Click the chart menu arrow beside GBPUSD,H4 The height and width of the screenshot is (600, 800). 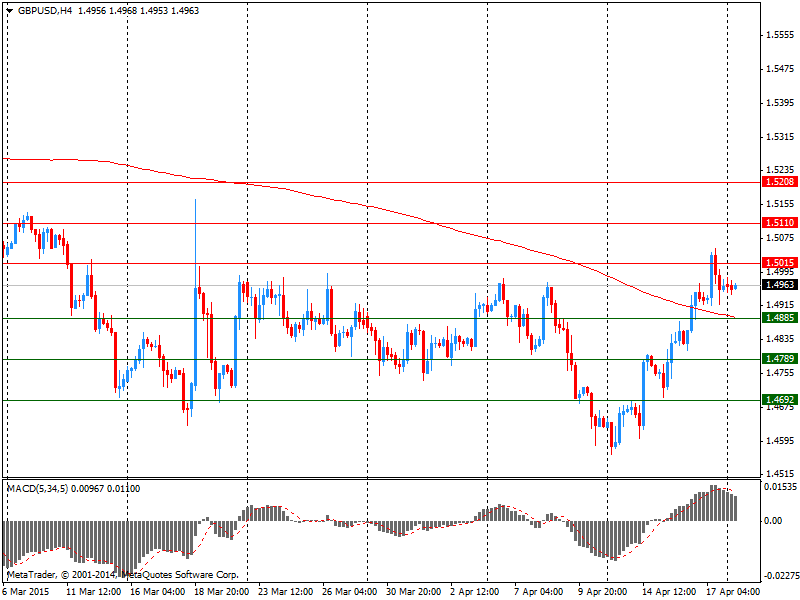tap(10, 11)
